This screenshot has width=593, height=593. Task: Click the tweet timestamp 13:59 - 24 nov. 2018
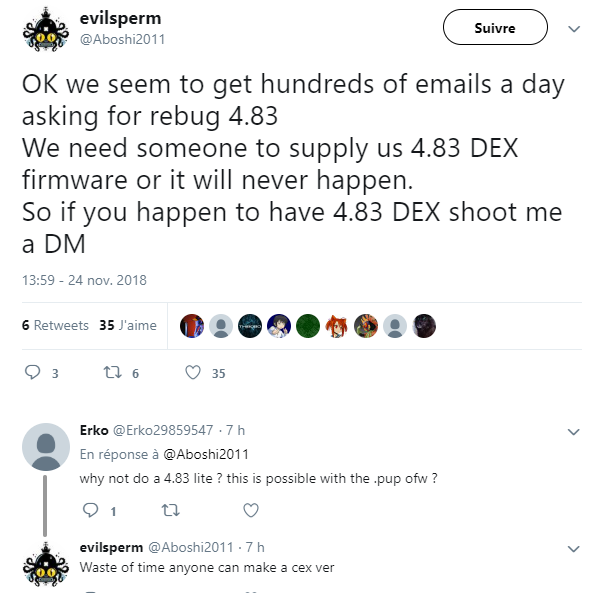(84, 280)
